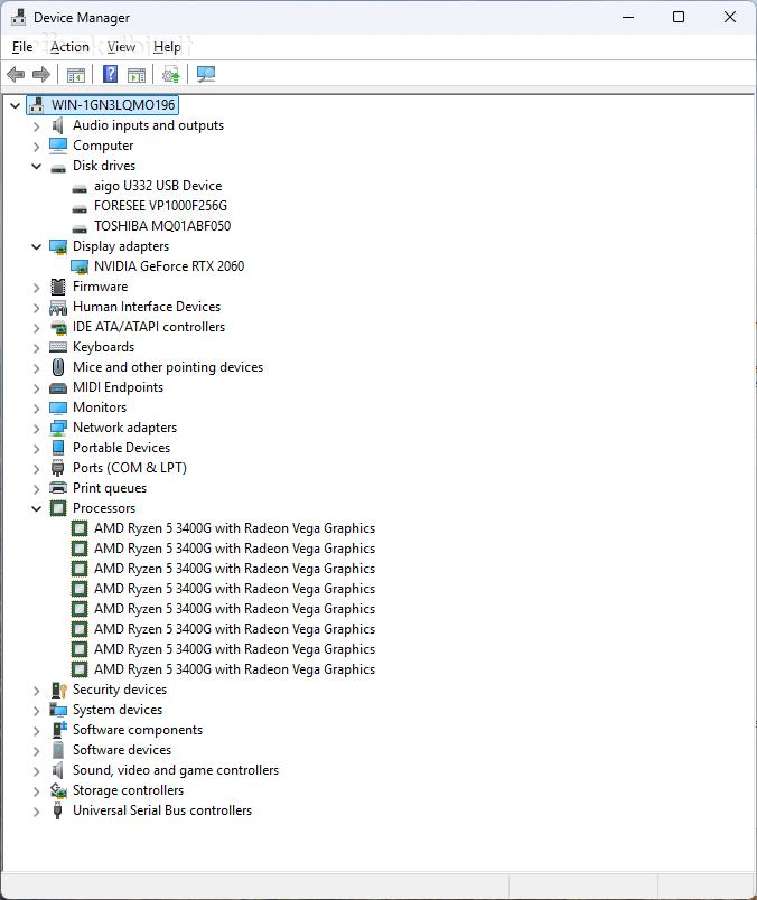Select the WIN-1GN3LQM0196 computer name
This screenshot has height=900, width=757.
[x=113, y=105]
